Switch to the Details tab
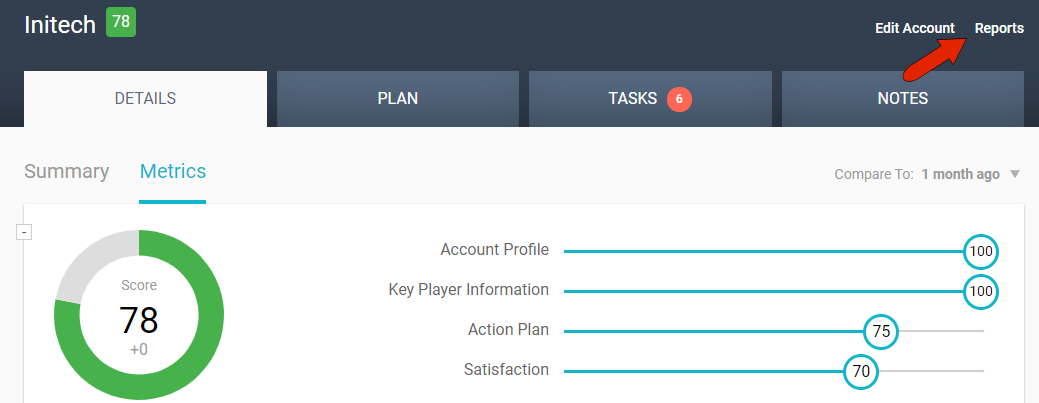1039x403 pixels. pos(145,99)
